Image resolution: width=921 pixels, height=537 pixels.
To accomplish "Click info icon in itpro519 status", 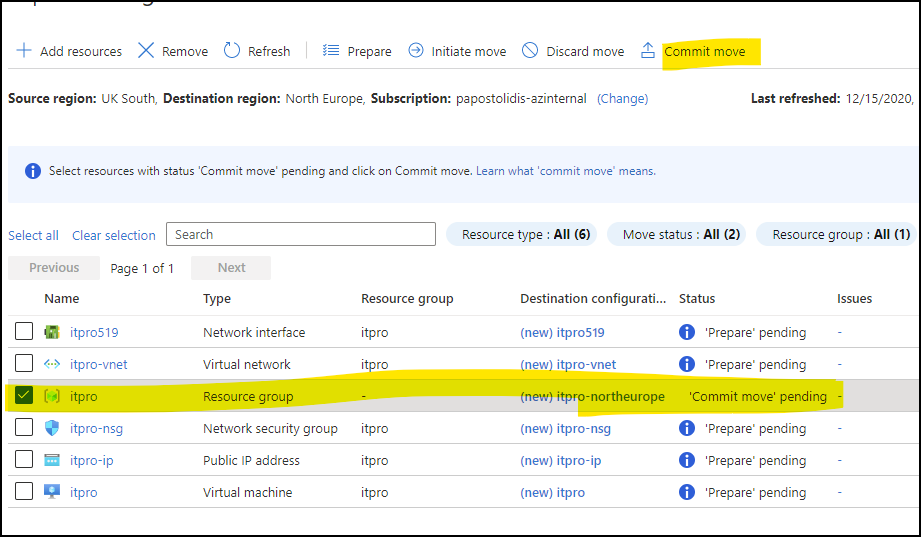I will pyautogui.click(x=687, y=332).
